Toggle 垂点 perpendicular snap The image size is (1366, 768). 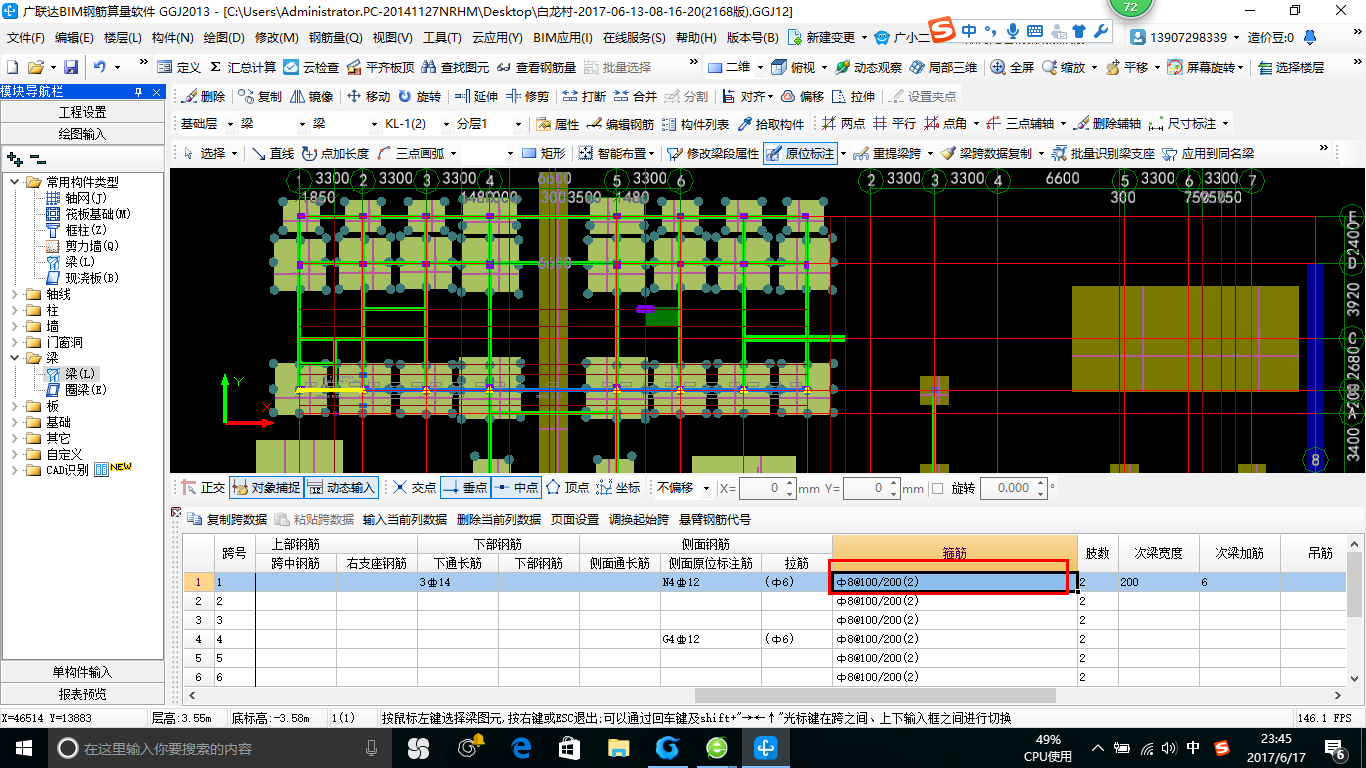[465, 488]
